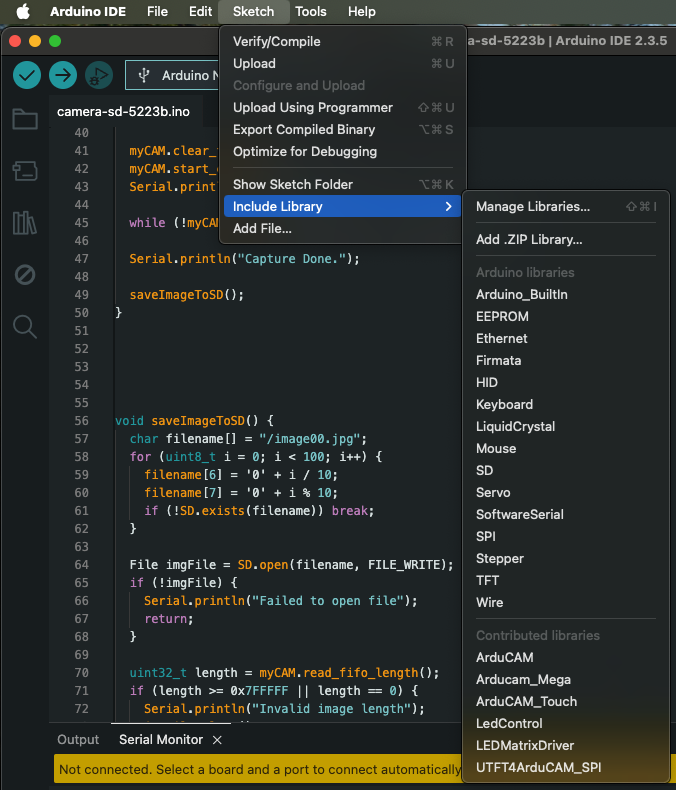Open the Apple system menu
The width and height of the screenshot is (676, 790).
tap(23, 12)
